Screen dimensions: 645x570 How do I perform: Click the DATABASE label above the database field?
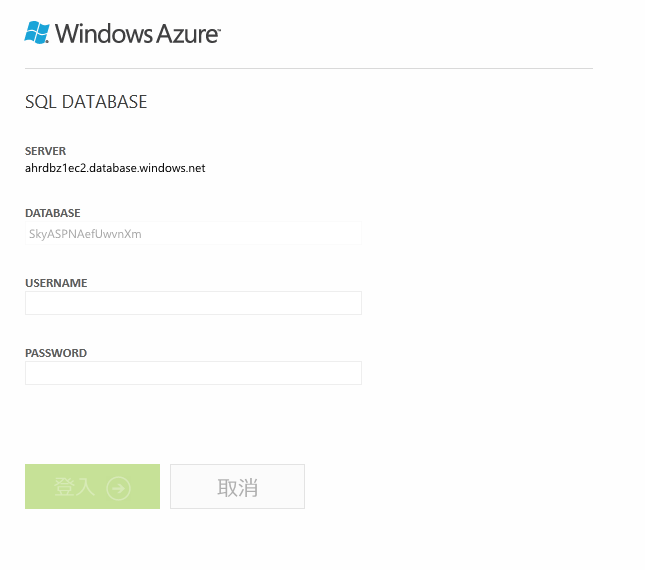pos(53,213)
